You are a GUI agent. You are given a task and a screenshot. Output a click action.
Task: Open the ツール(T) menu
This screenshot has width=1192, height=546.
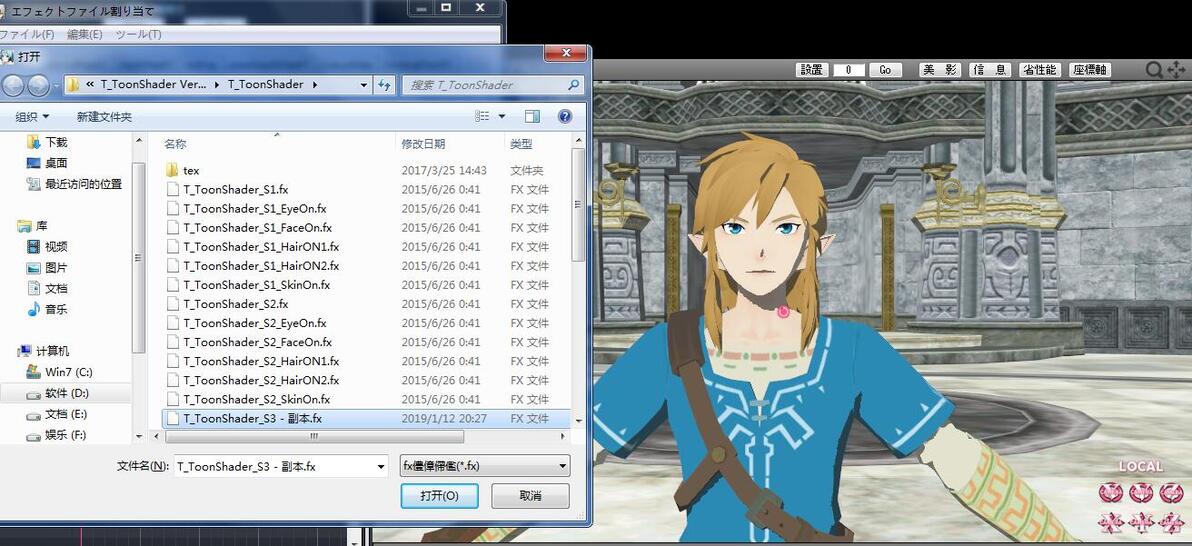tap(138, 34)
